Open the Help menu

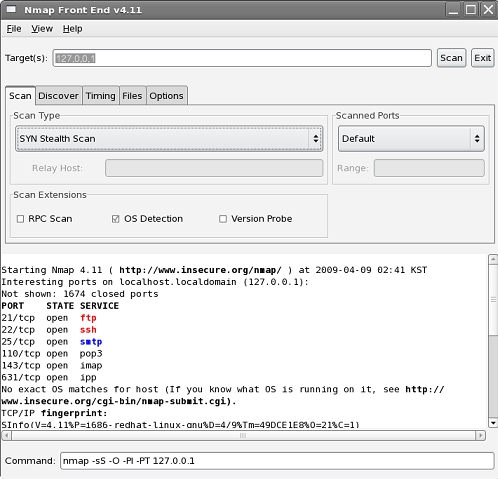click(x=72, y=29)
